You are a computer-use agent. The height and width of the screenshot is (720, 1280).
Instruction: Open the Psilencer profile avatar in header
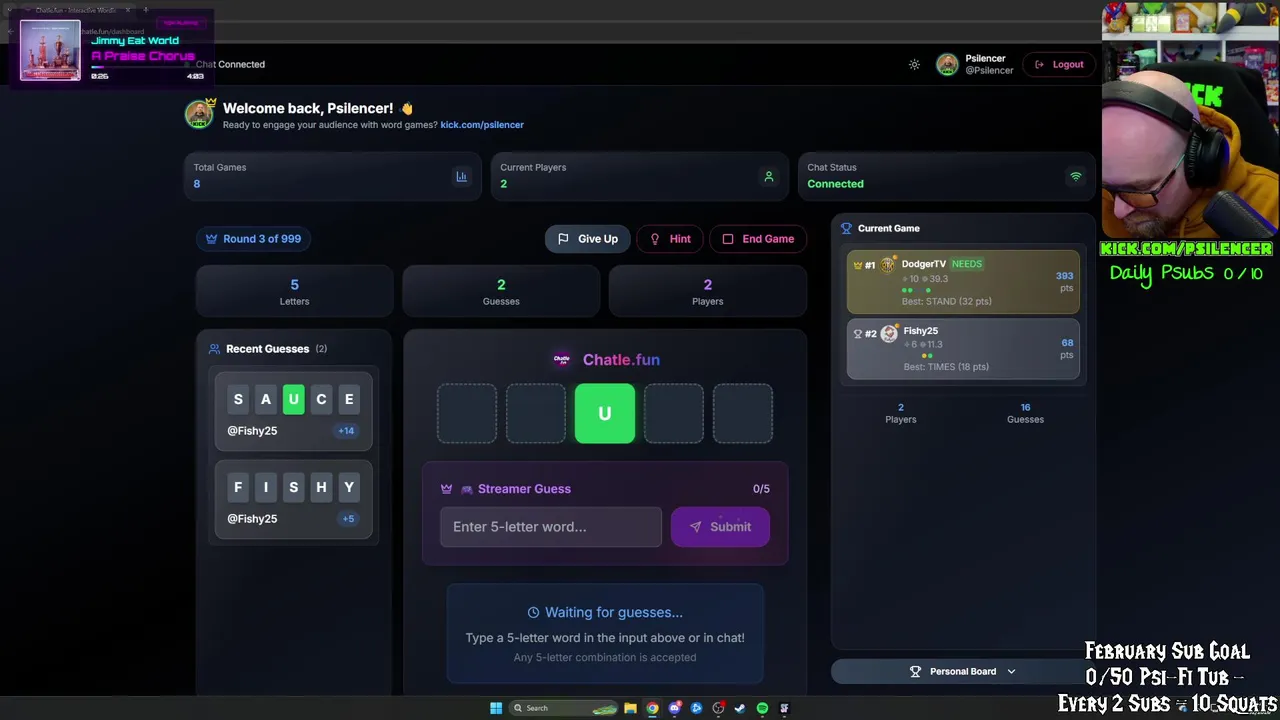[x=947, y=64]
